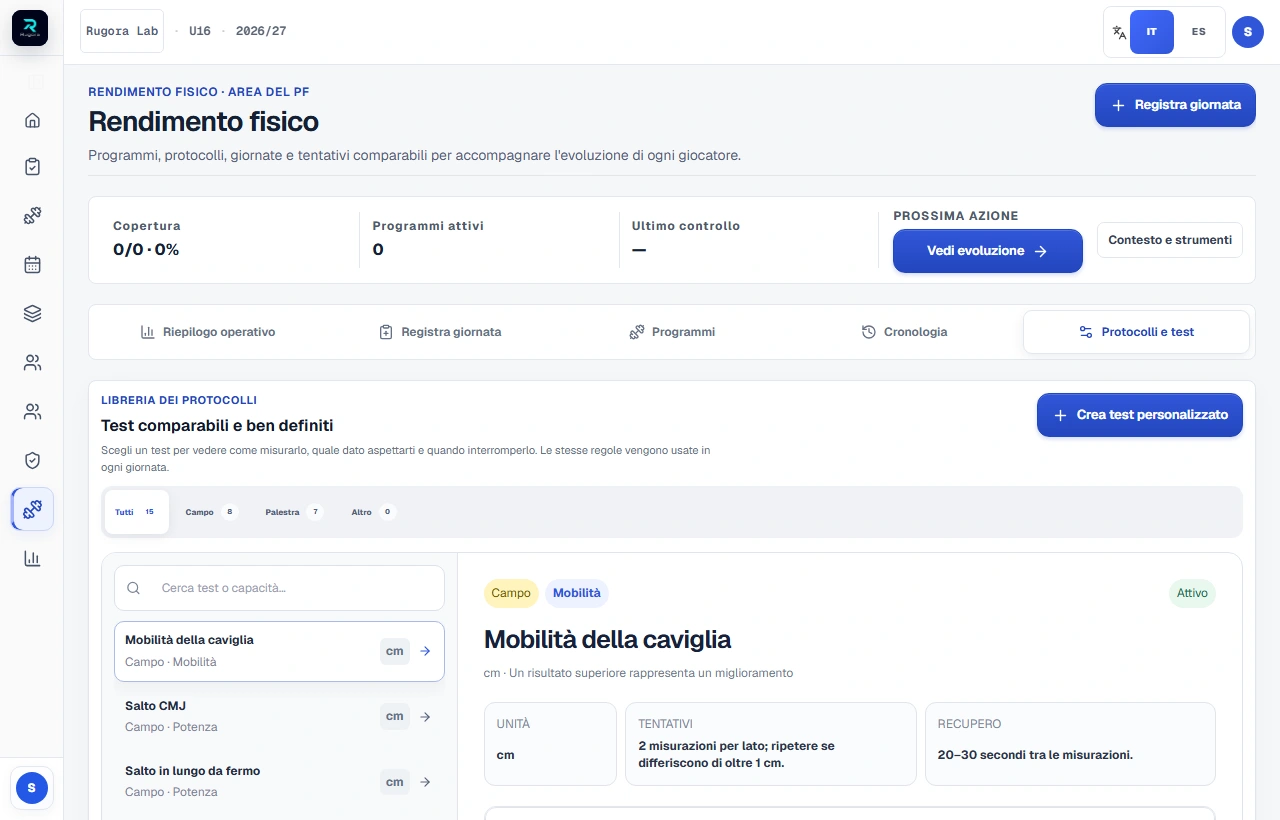Switch to the Programmi tab

point(672,332)
